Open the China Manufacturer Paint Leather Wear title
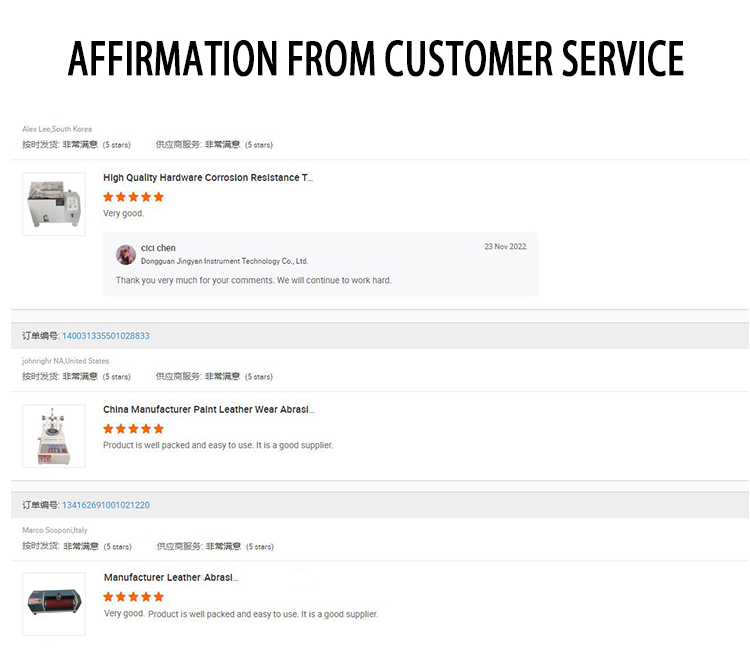750x656 pixels. (x=208, y=410)
